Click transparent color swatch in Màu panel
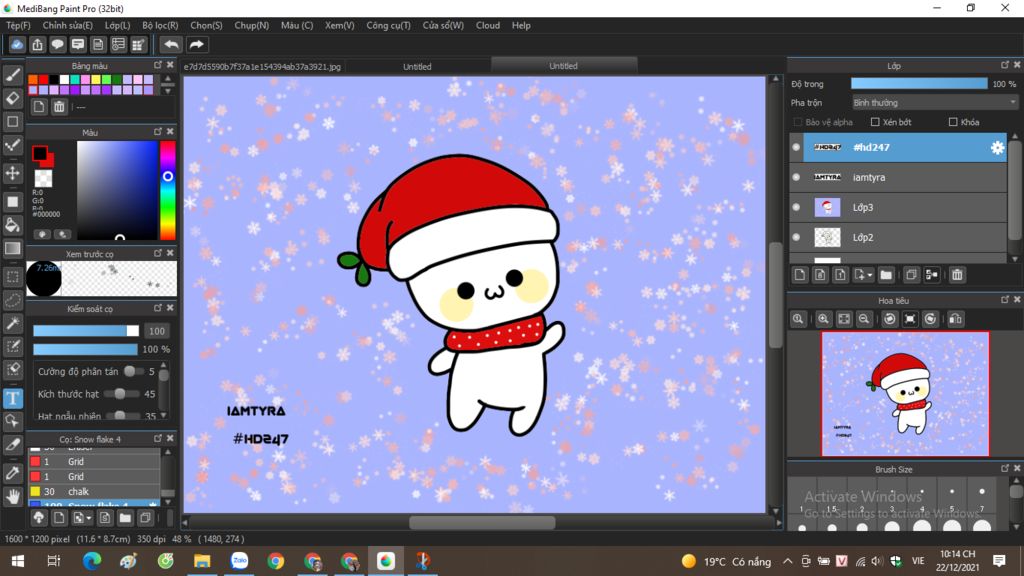This screenshot has width=1024, height=576. 43,178
